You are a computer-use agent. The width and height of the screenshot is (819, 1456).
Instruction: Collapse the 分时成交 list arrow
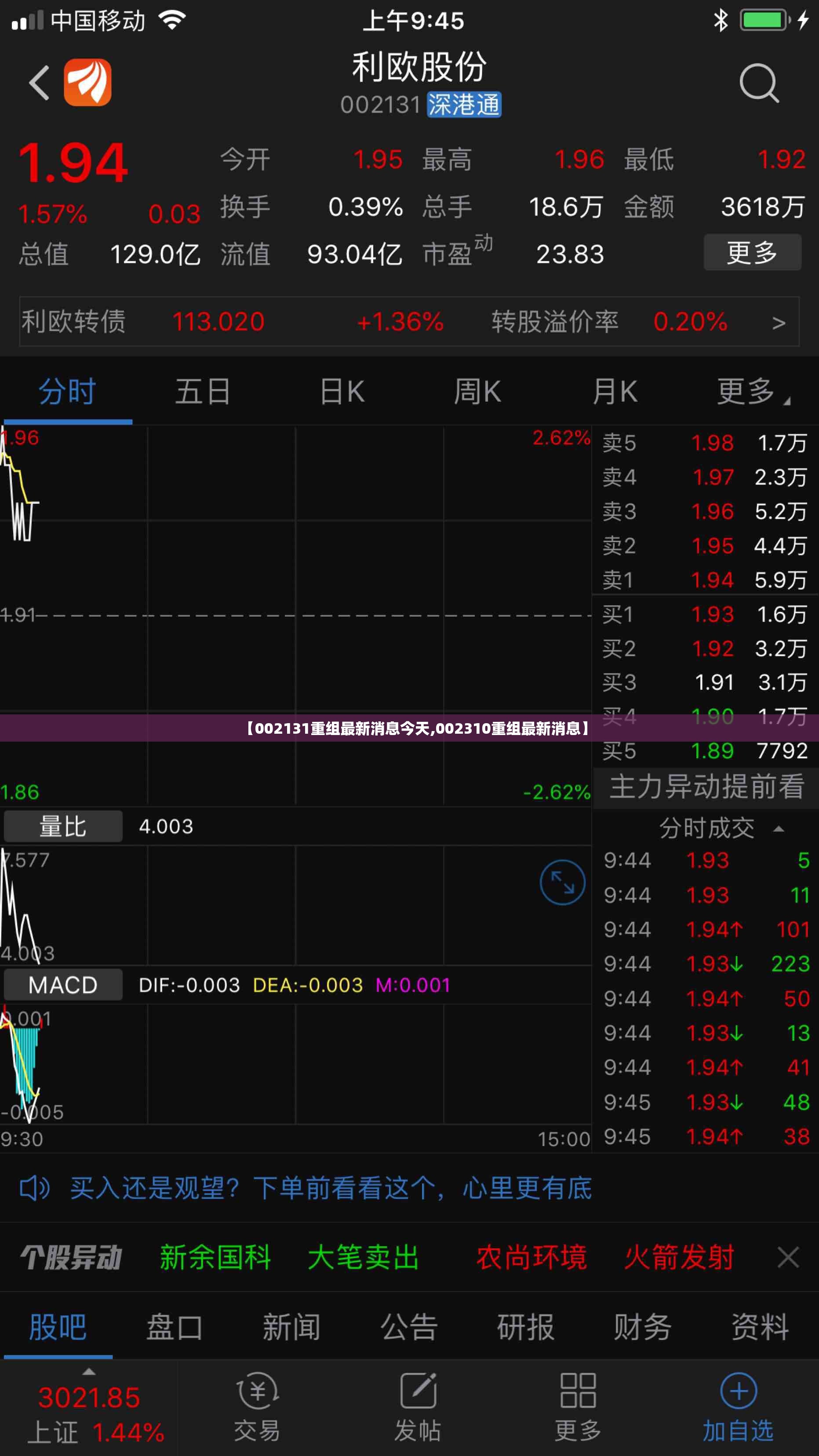tap(778, 829)
